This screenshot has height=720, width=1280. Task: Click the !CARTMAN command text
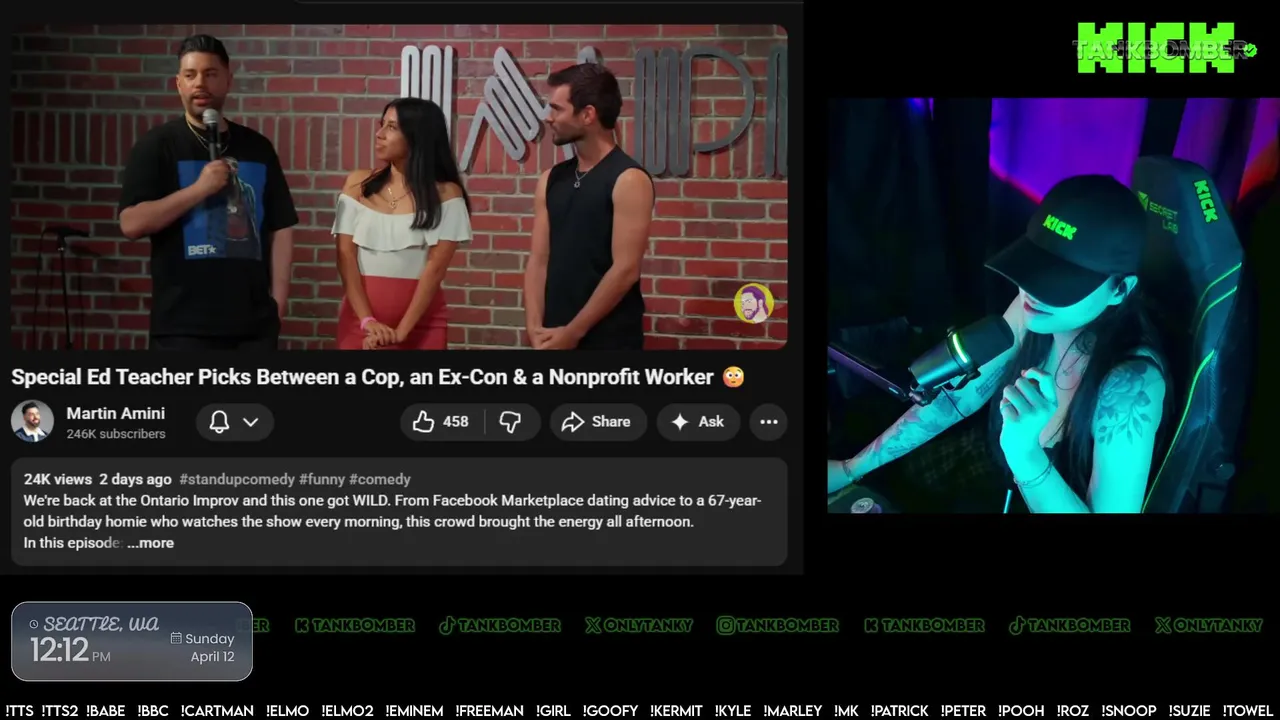[x=217, y=711]
